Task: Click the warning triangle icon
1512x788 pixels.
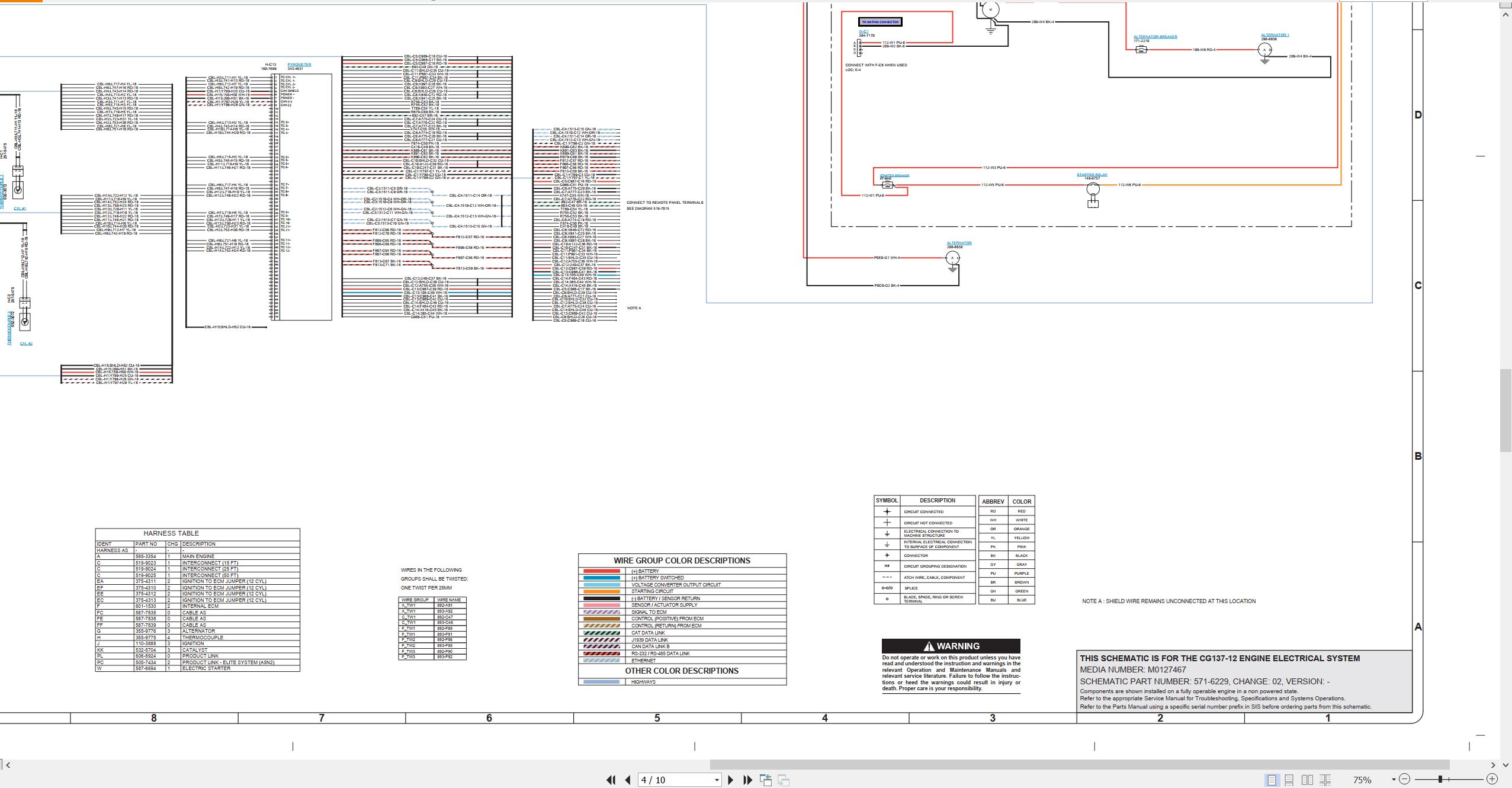Action: 929,646
